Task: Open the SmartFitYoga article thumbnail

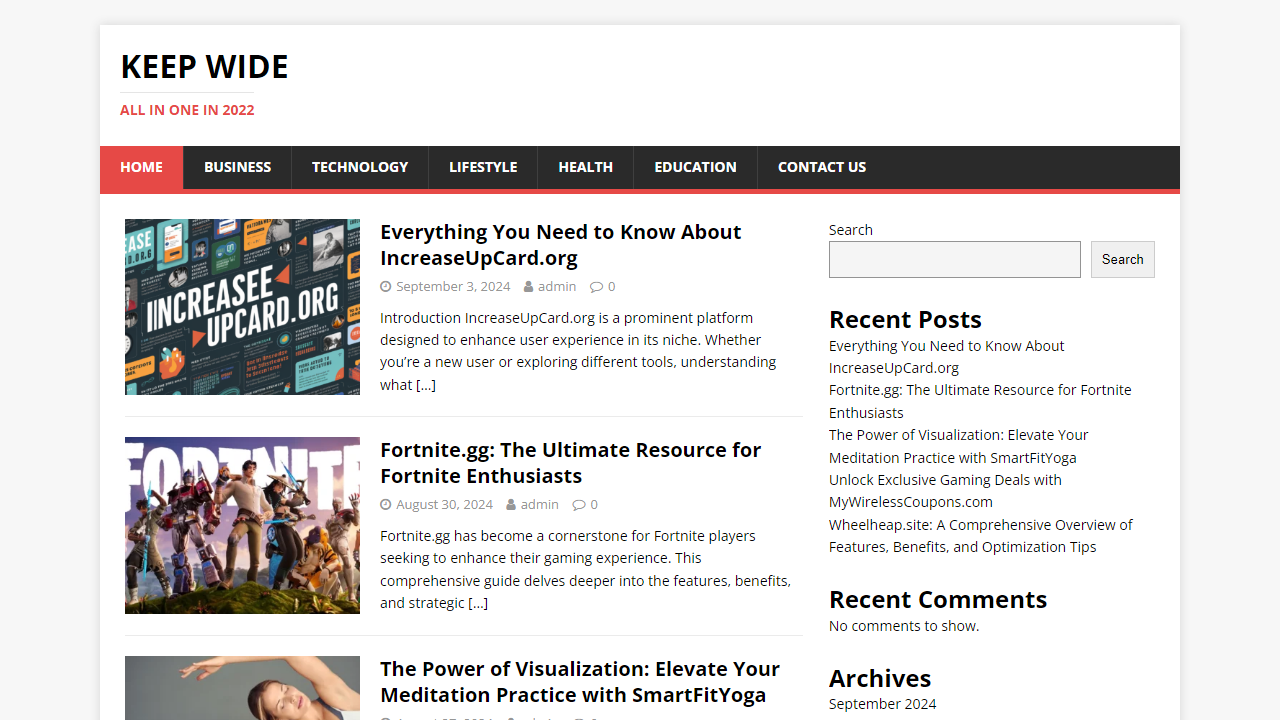Action: [242, 688]
